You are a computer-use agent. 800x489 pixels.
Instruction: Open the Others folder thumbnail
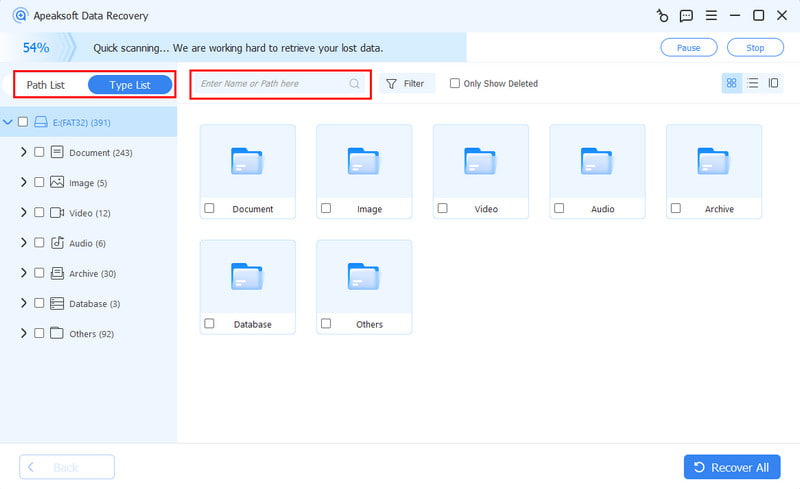point(364,277)
